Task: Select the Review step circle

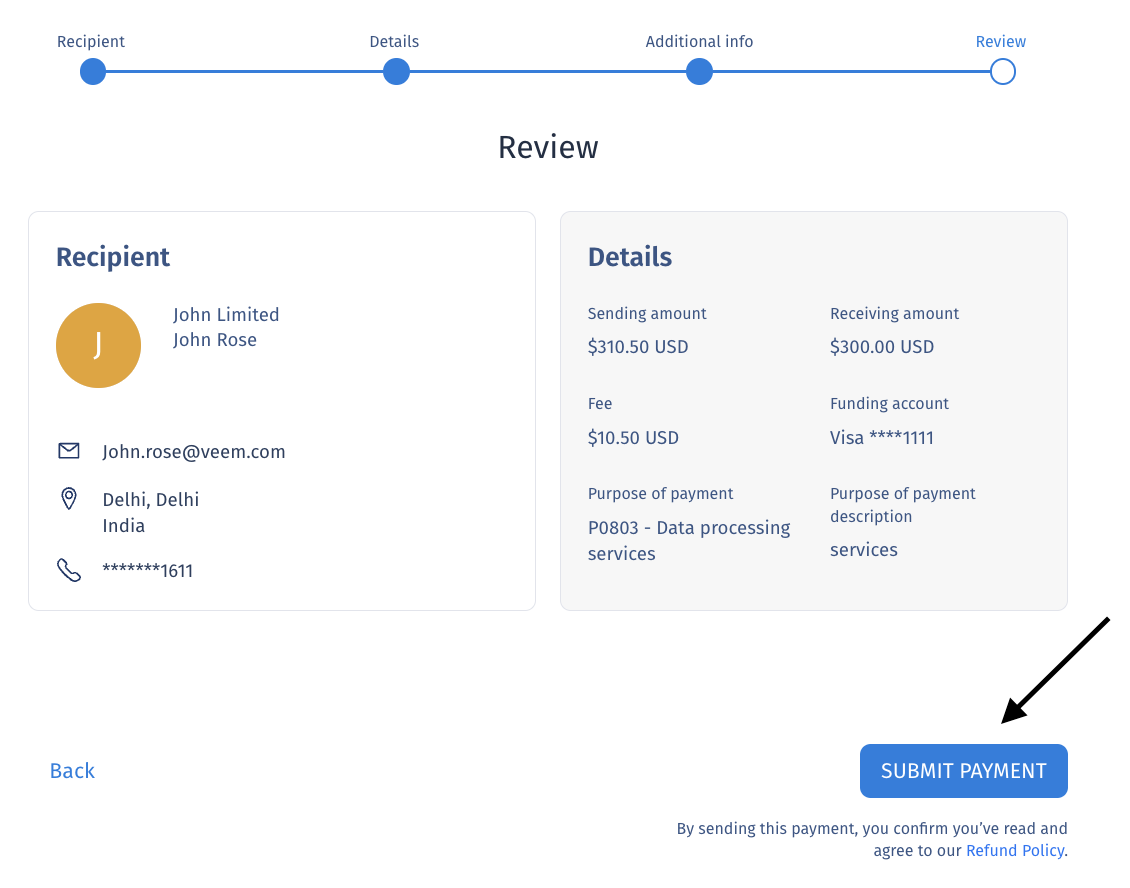Action: (1002, 72)
